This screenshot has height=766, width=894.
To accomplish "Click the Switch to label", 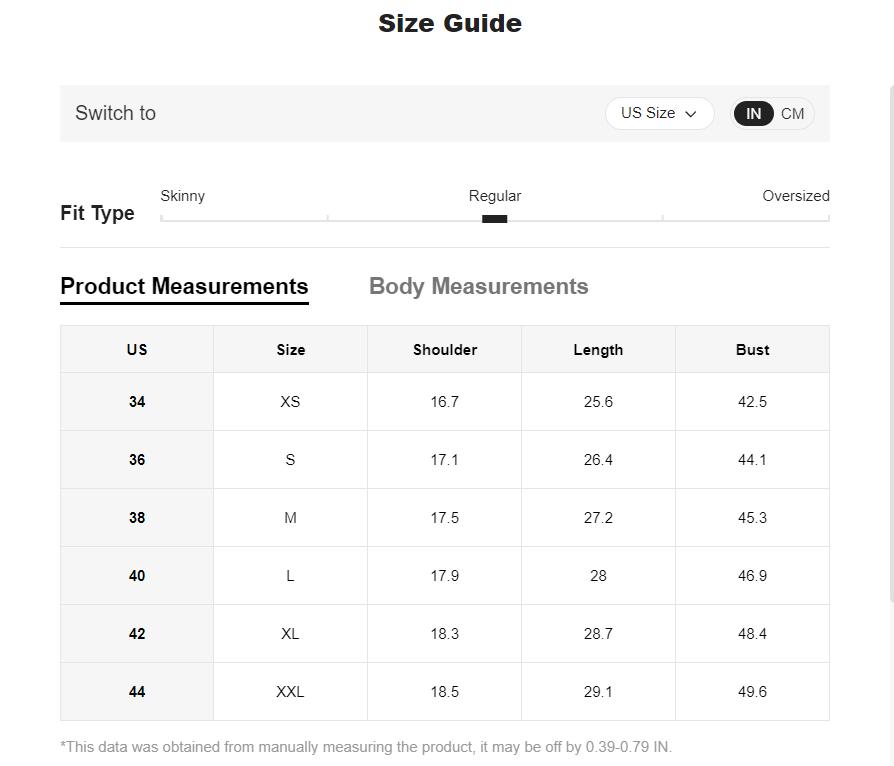I will pyautogui.click(x=115, y=113).
